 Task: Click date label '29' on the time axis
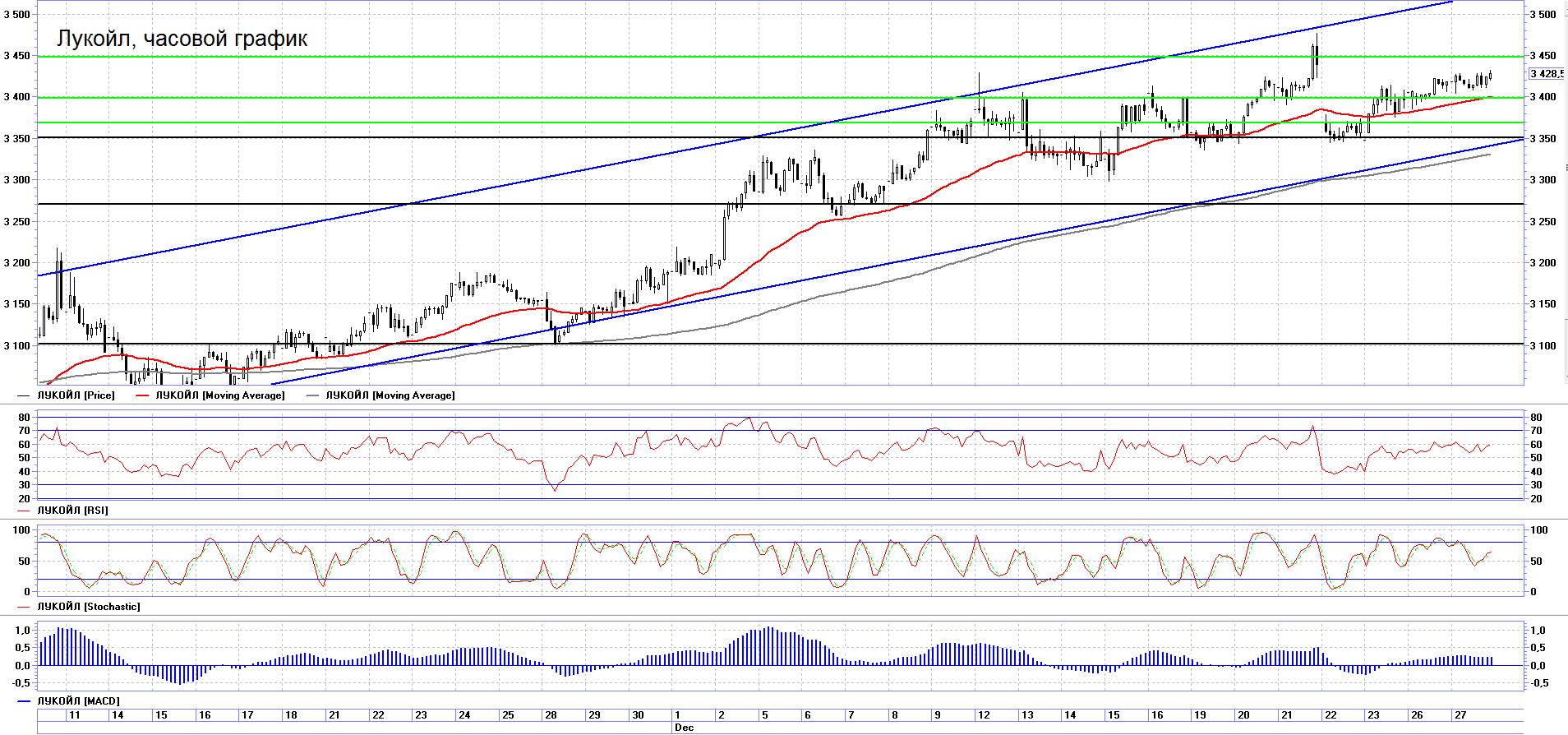[x=594, y=715]
